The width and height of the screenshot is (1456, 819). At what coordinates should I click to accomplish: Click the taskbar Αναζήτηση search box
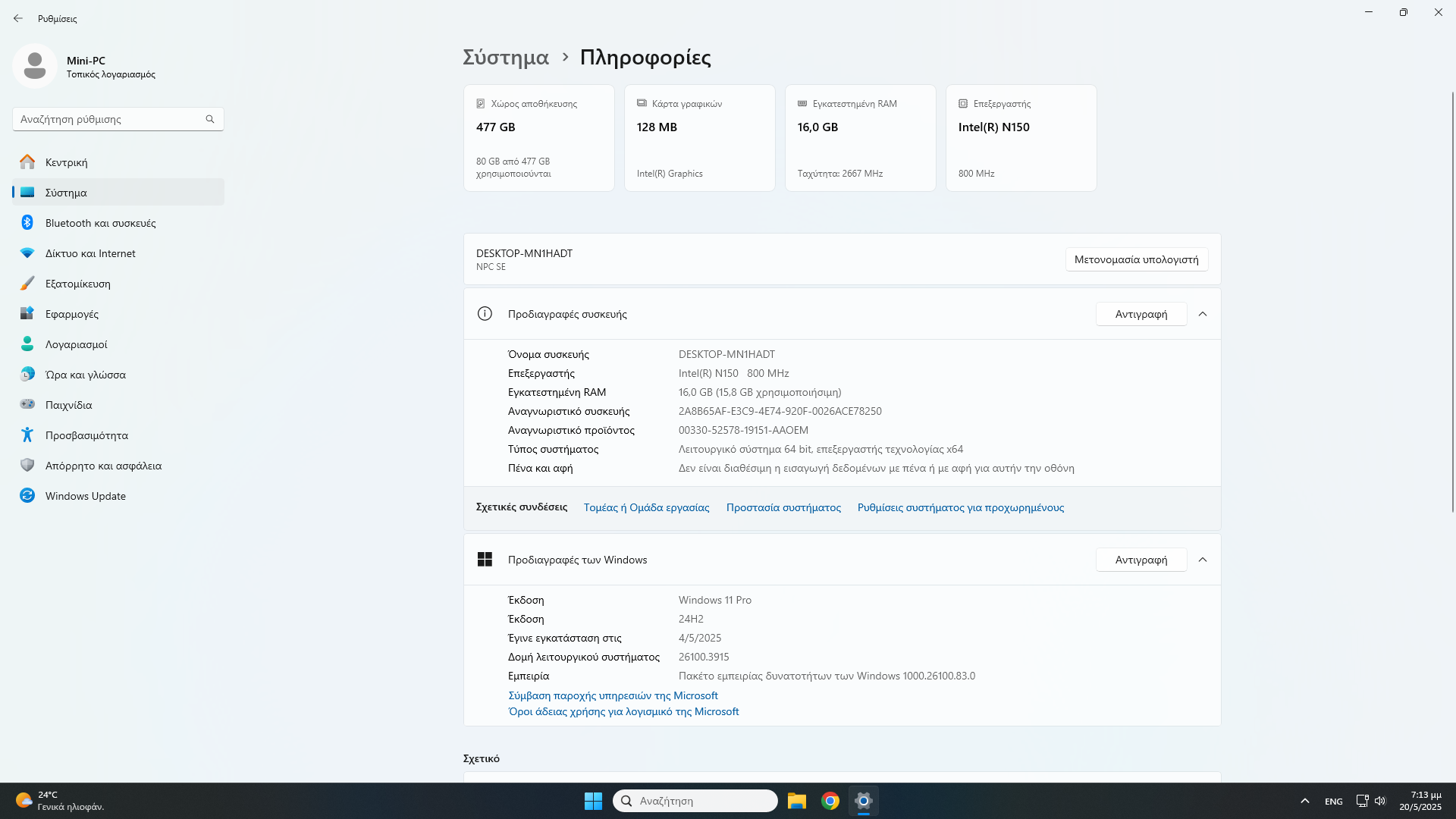[695, 801]
